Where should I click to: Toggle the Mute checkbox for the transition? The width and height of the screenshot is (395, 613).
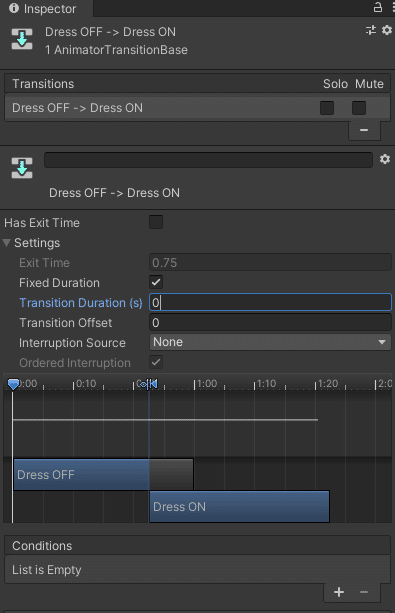(359, 108)
